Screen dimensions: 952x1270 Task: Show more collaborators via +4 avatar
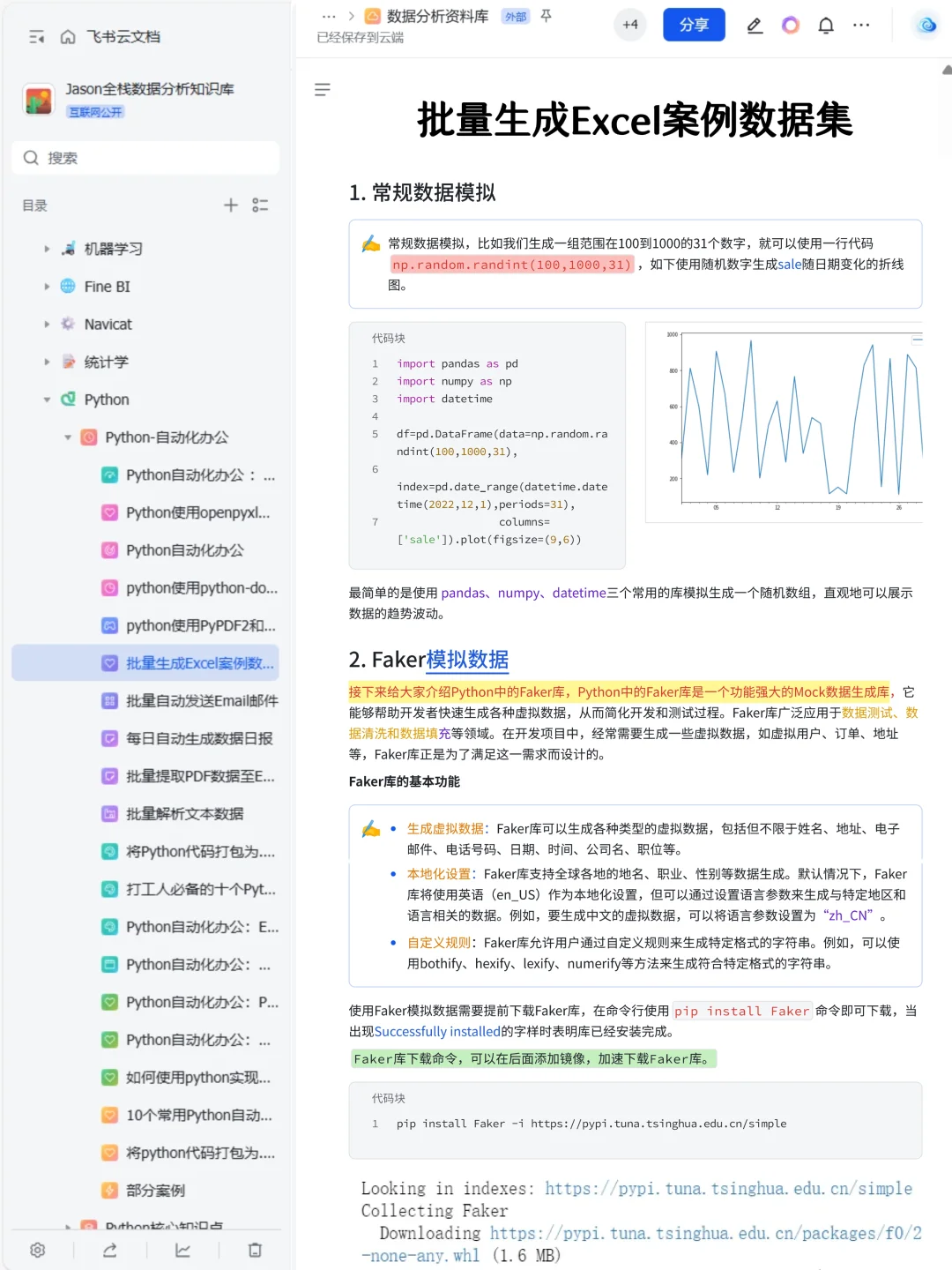tap(629, 25)
